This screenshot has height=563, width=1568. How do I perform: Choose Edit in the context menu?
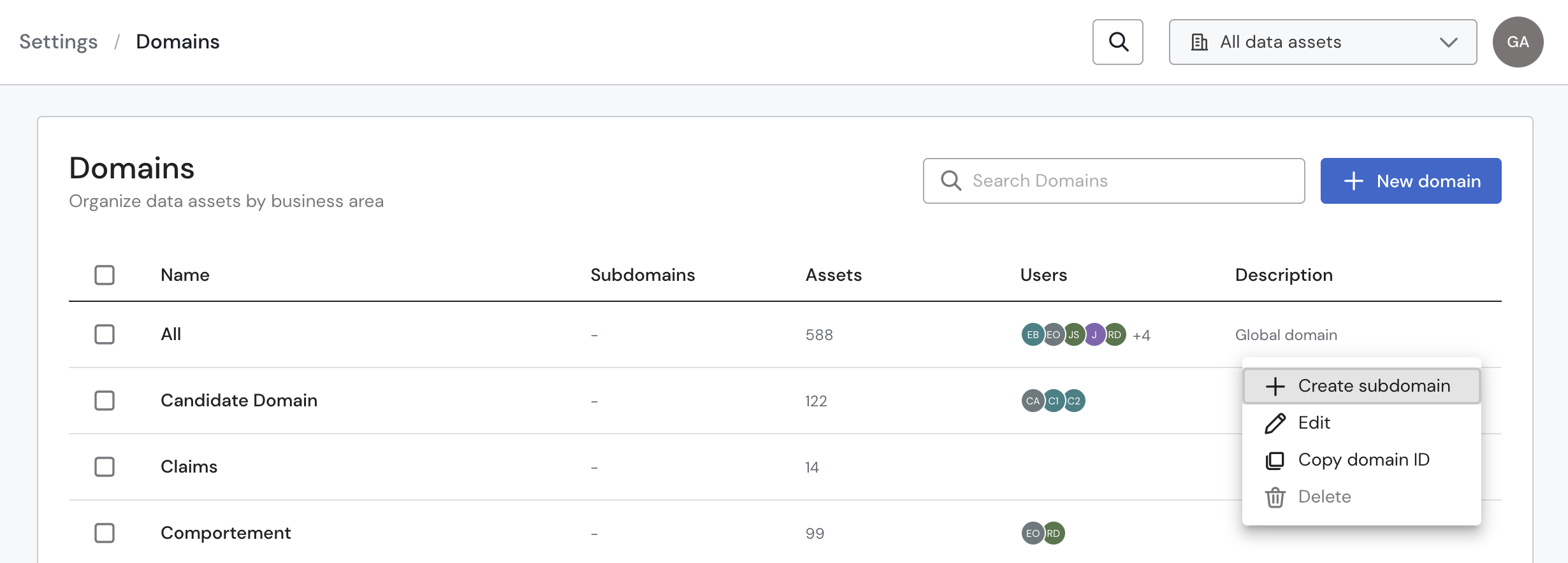pyautogui.click(x=1361, y=423)
